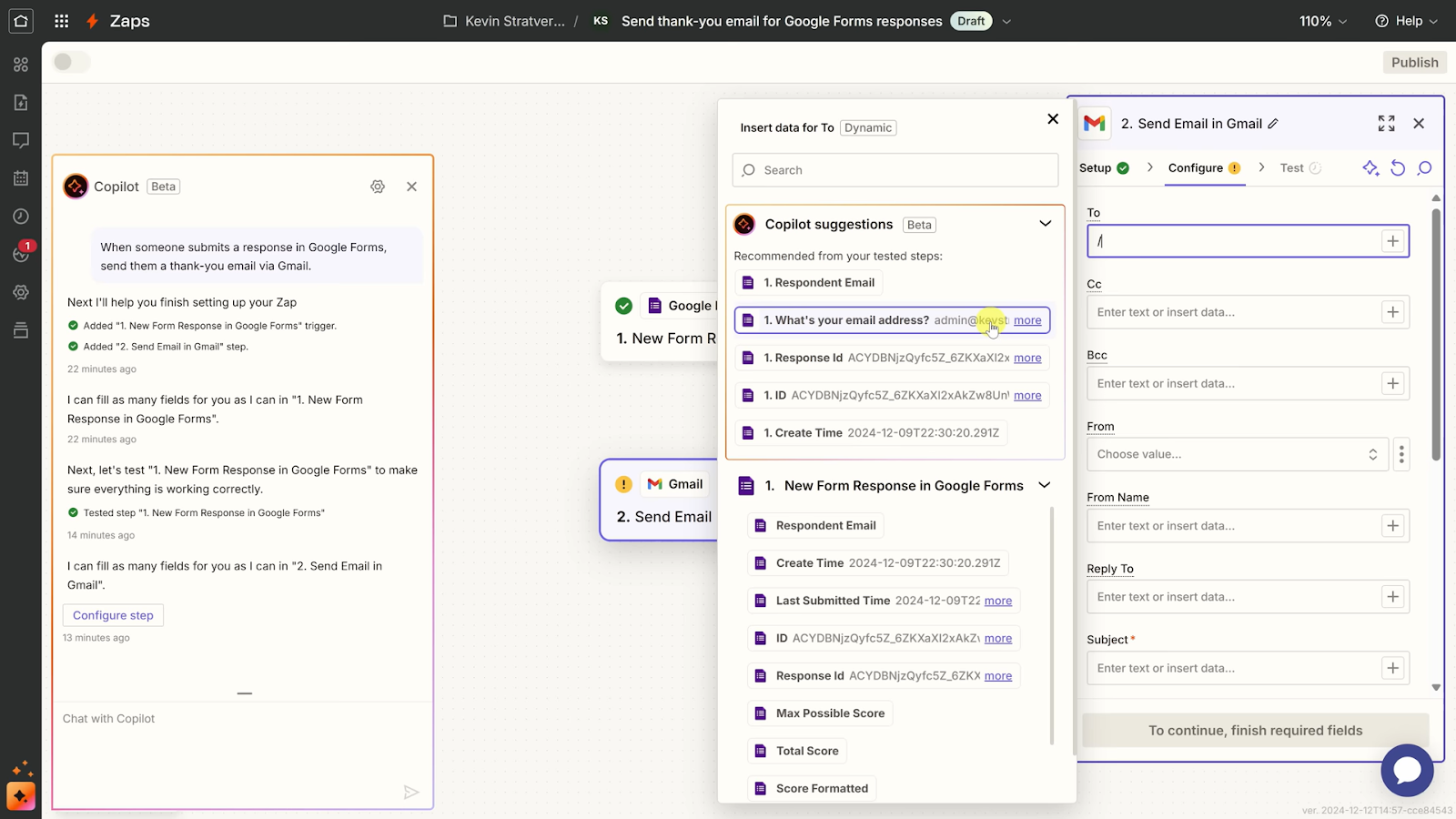Open the Zapier home icon
This screenshot has height=819, width=1456.
pos(21,20)
